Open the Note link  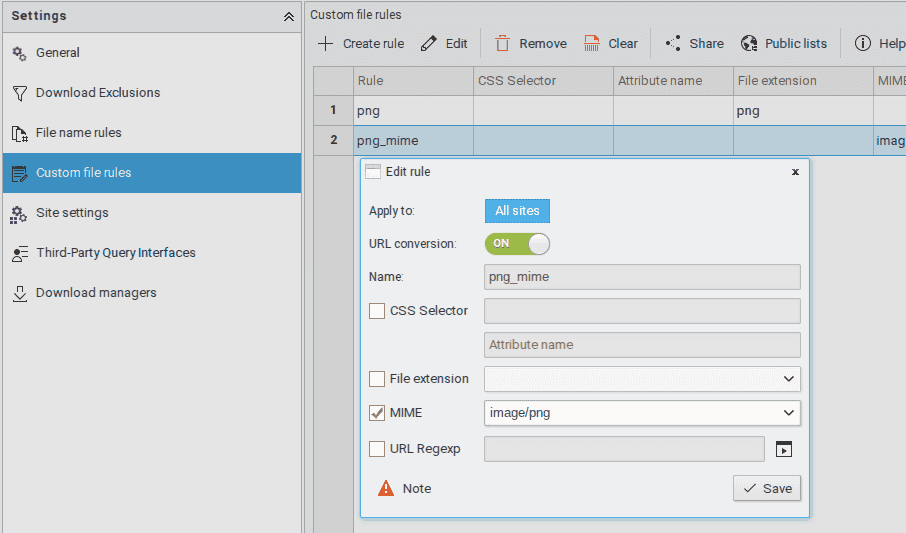[x=417, y=489]
